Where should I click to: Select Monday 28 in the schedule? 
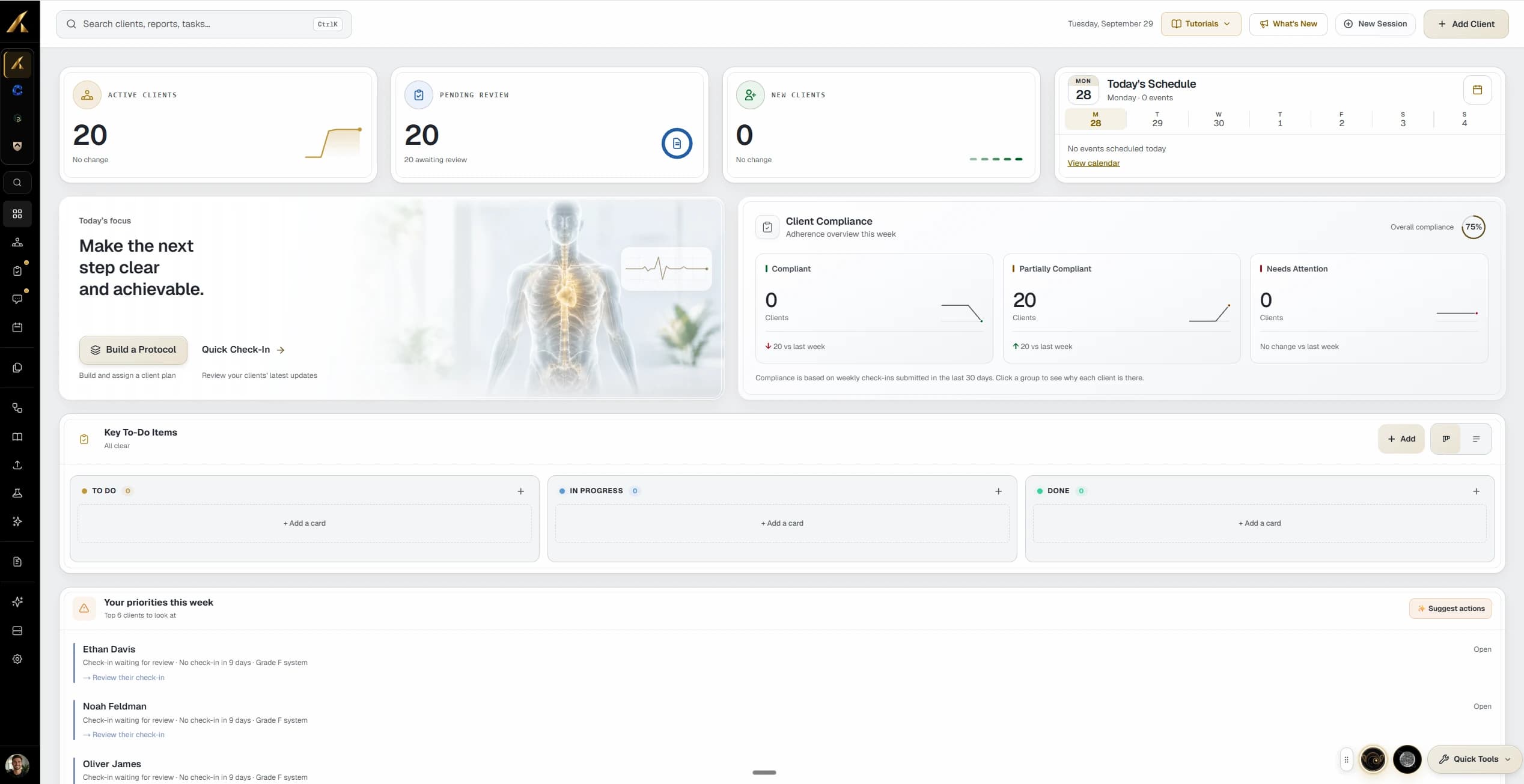[1096, 120]
